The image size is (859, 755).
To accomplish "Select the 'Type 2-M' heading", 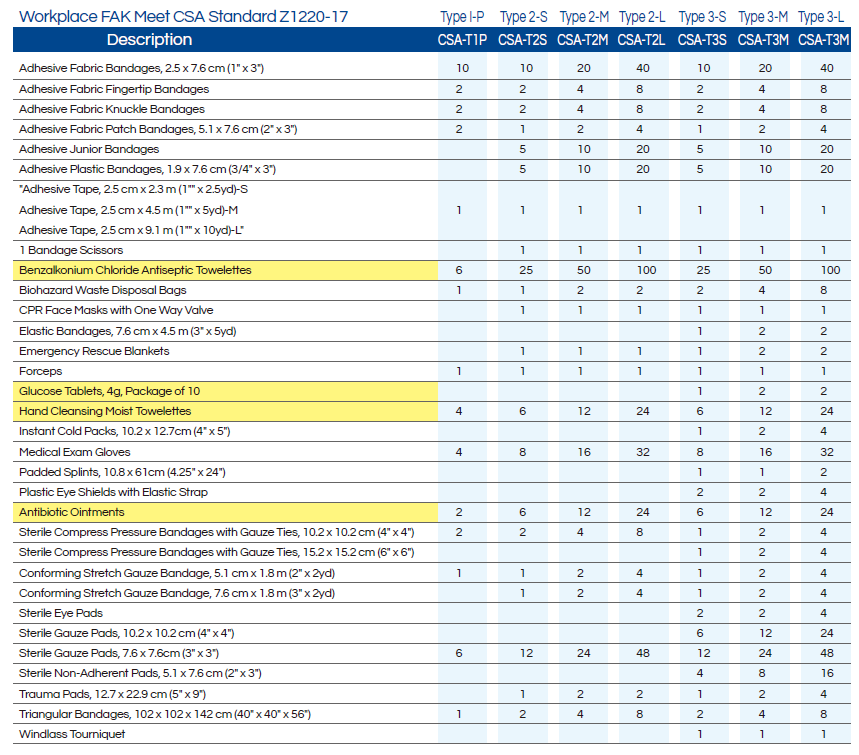I will point(584,17).
